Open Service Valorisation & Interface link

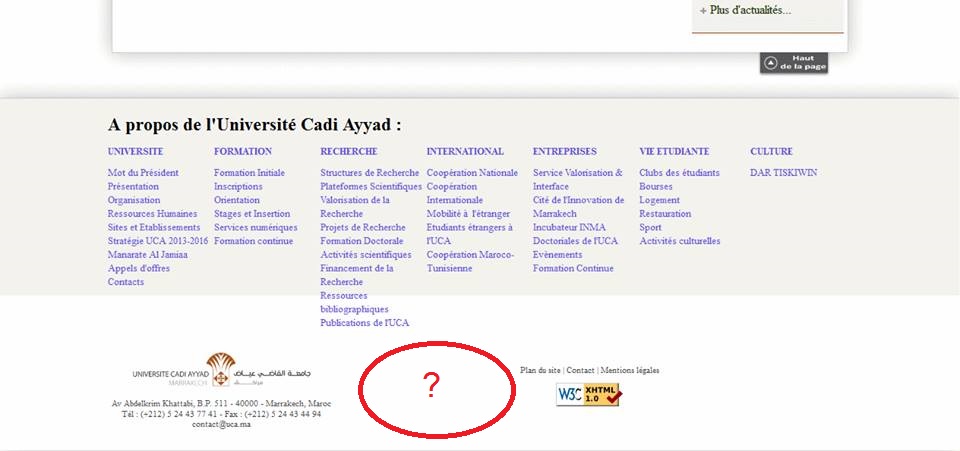(x=578, y=179)
